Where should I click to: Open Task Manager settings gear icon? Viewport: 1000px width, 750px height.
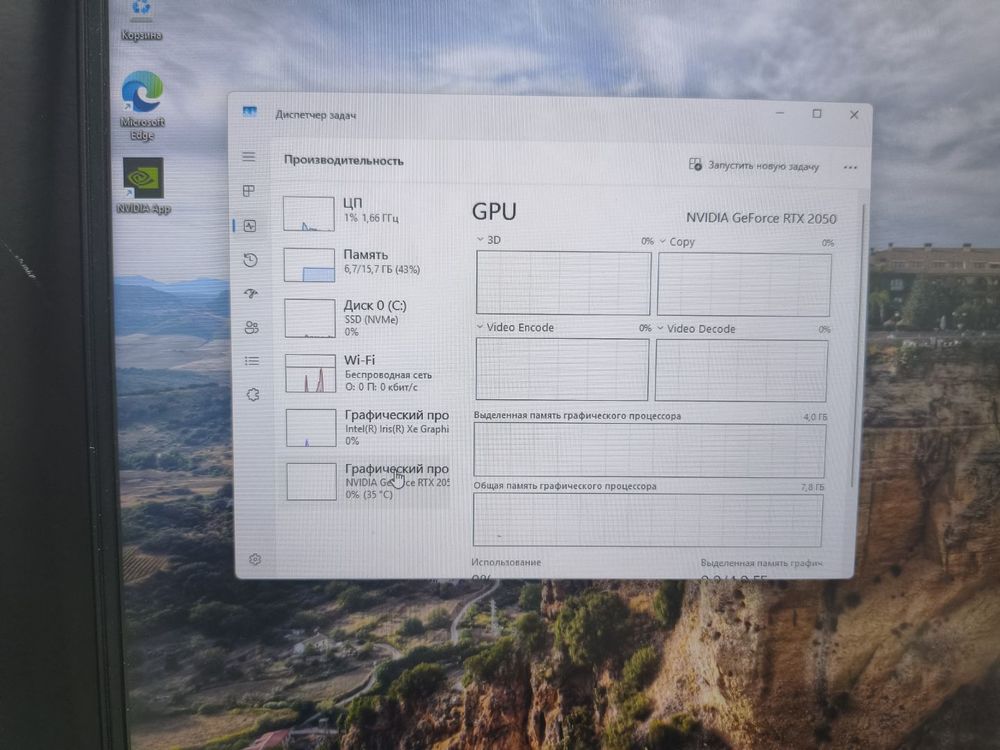tap(255, 559)
